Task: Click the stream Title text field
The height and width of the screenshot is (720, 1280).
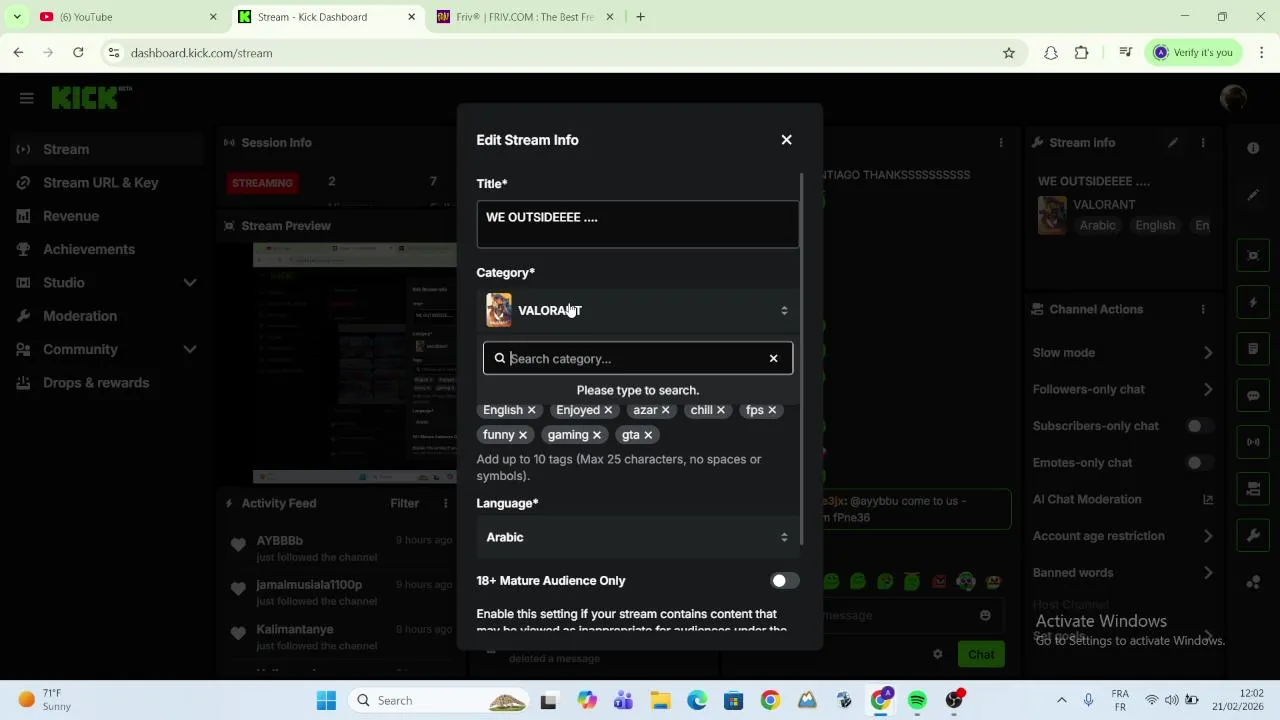Action: [x=638, y=223]
